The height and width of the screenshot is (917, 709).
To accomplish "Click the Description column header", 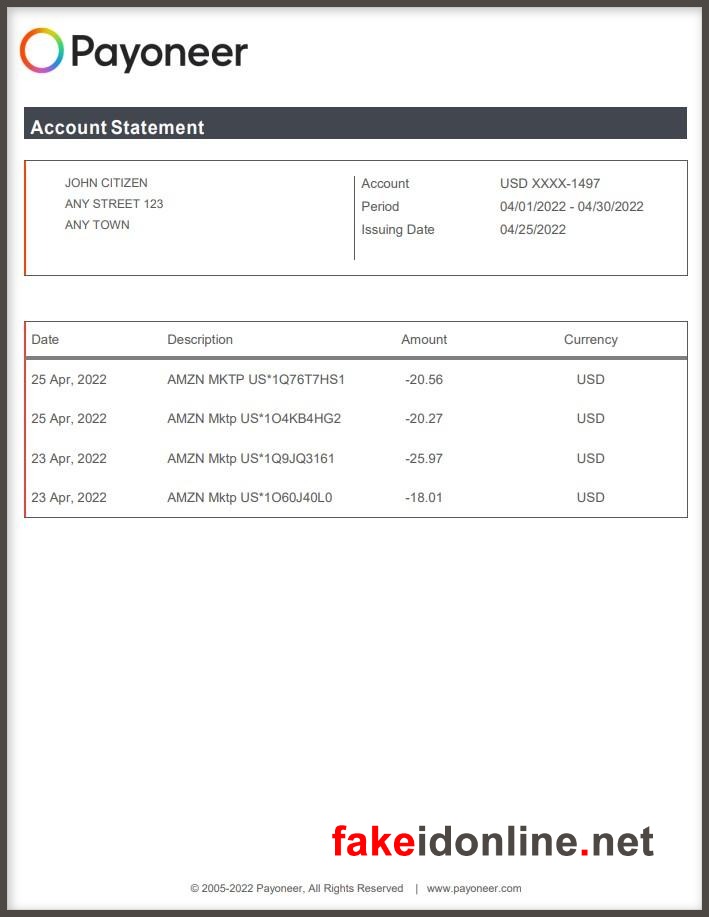I will (200, 339).
